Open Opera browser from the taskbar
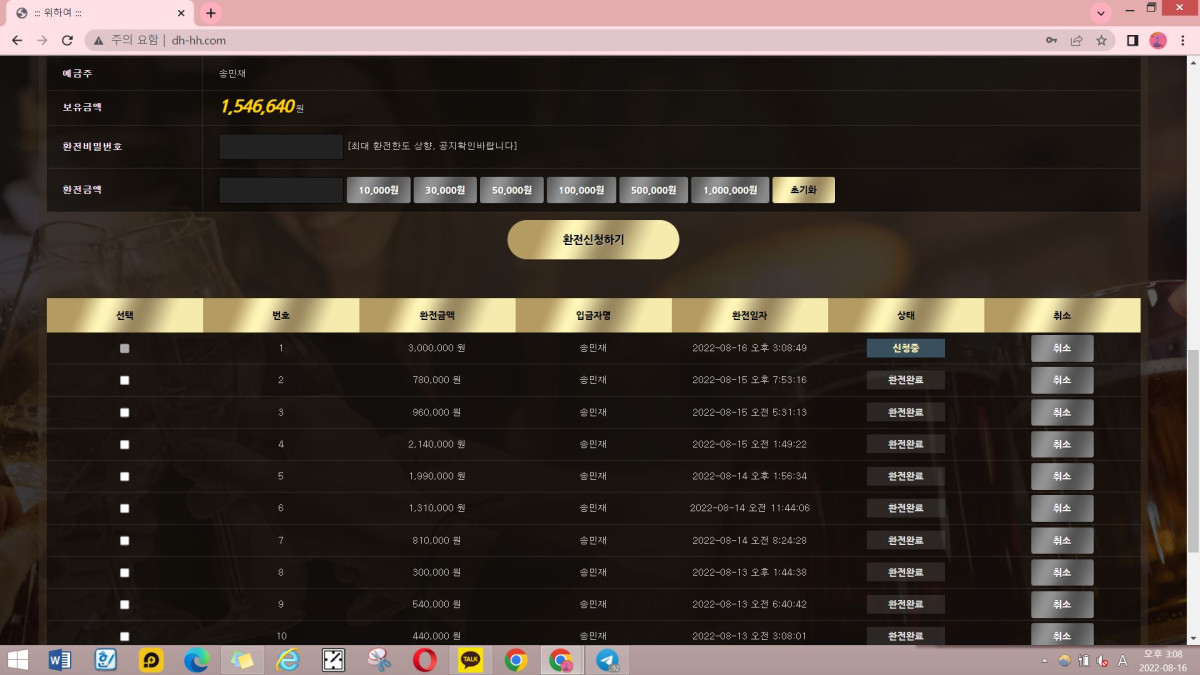This screenshot has width=1200, height=675. point(424,660)
